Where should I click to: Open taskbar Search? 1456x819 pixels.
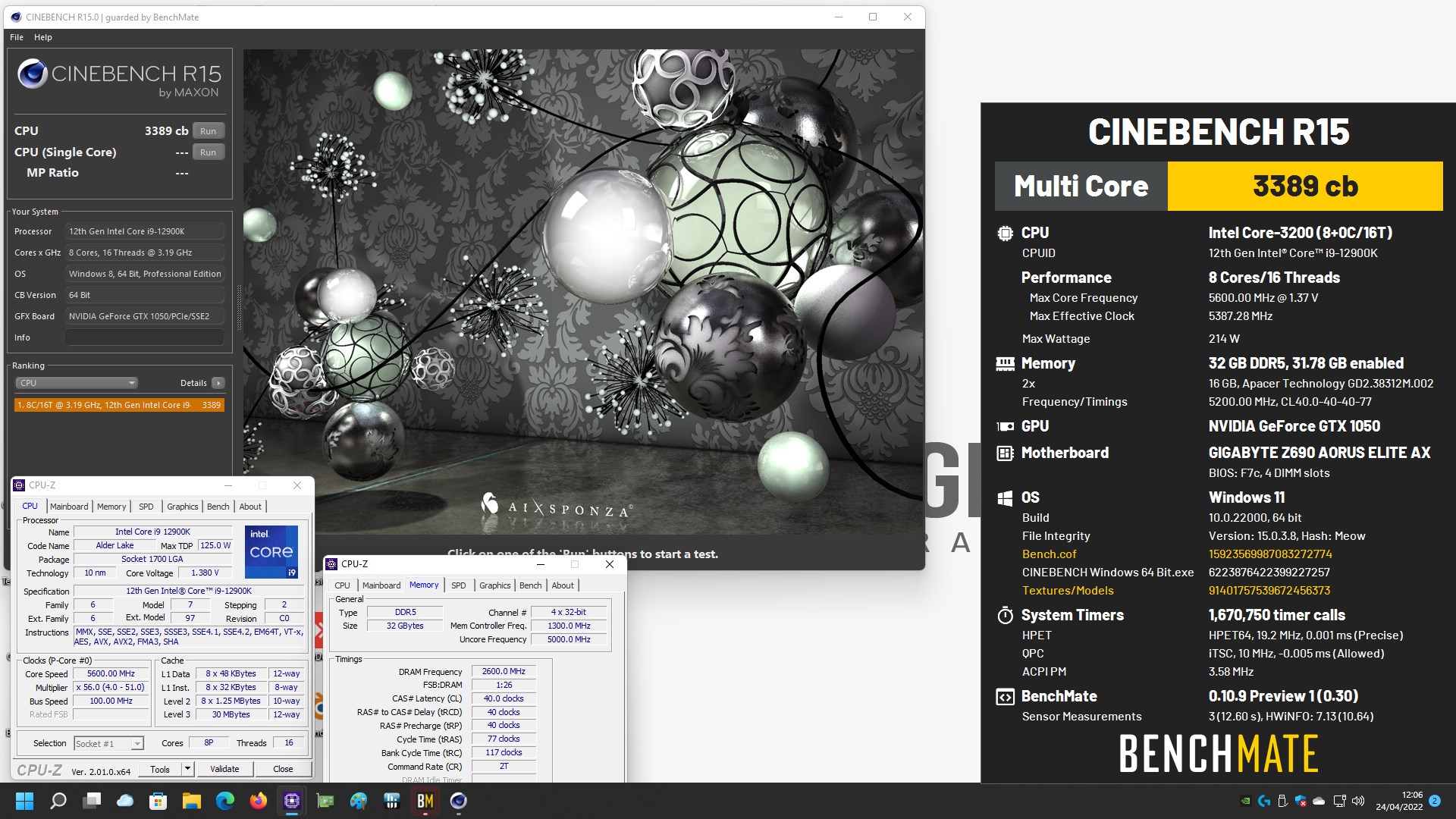(58, 801)
